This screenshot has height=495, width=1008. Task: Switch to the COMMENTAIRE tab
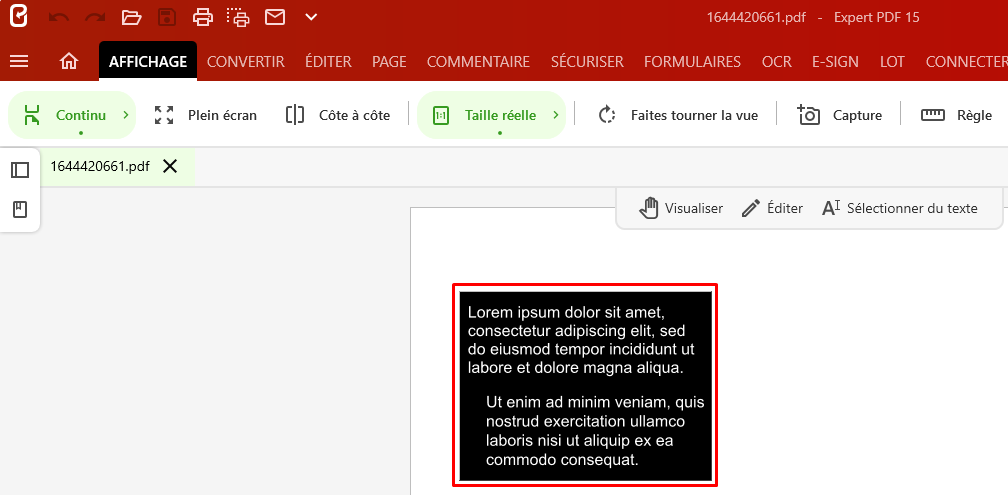click(478, 62)
